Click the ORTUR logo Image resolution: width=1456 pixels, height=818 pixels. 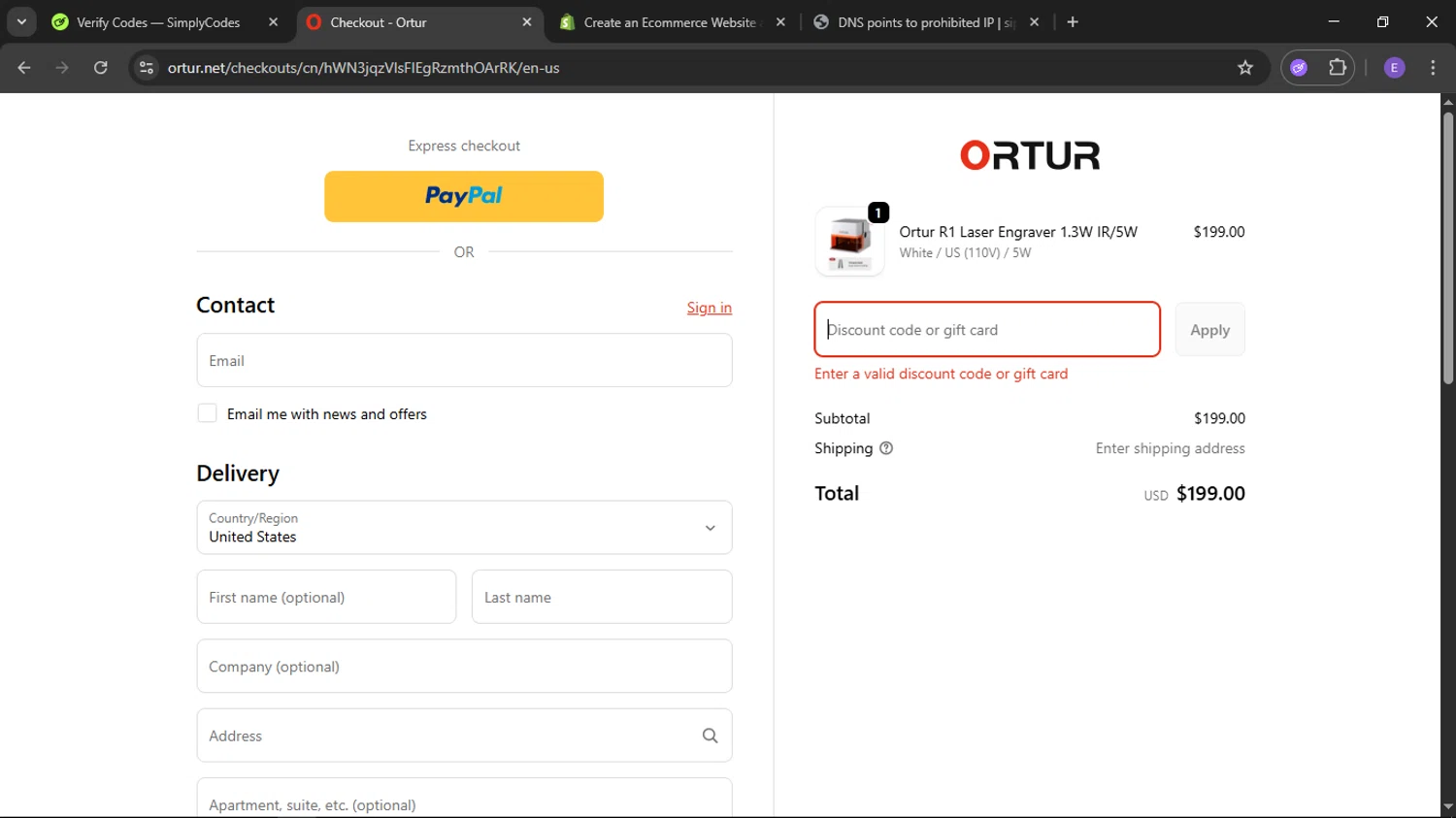(x=1030, y=155)
